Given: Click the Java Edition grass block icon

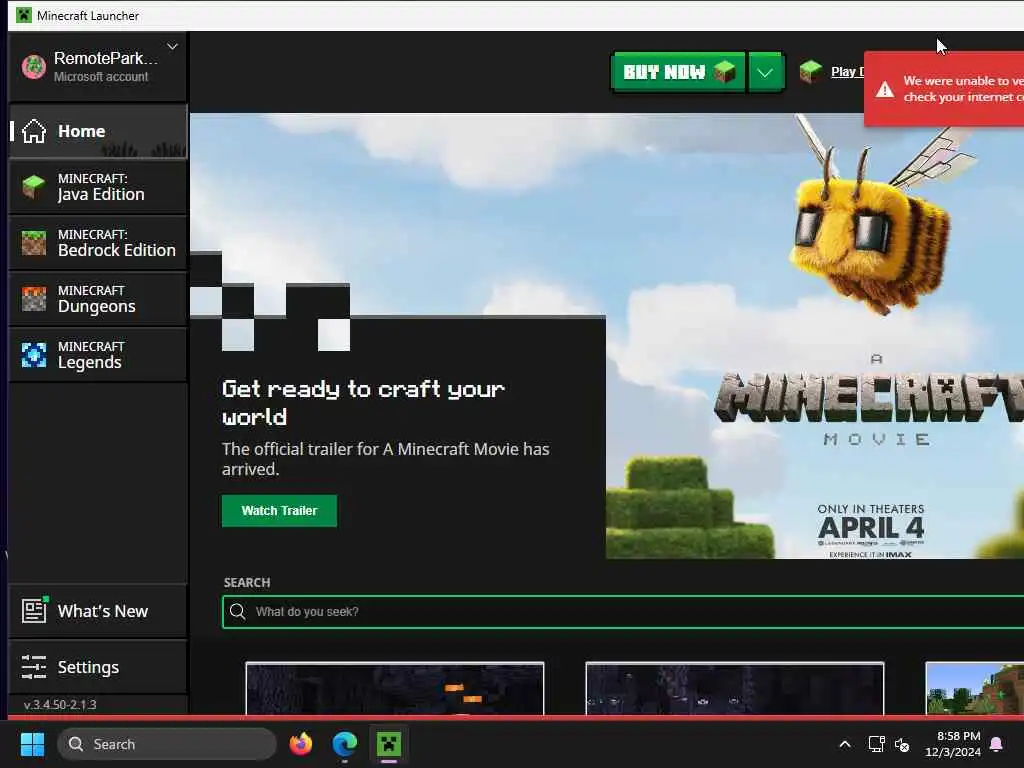Looking at the screenshot, I should (x=34, y=187).
